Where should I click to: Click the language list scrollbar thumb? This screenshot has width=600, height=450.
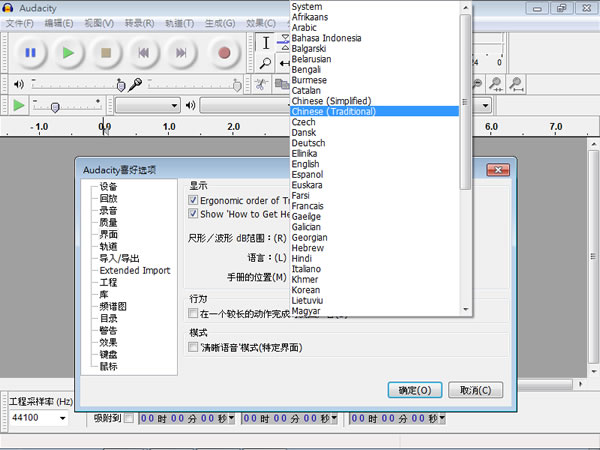click(465, 102)
